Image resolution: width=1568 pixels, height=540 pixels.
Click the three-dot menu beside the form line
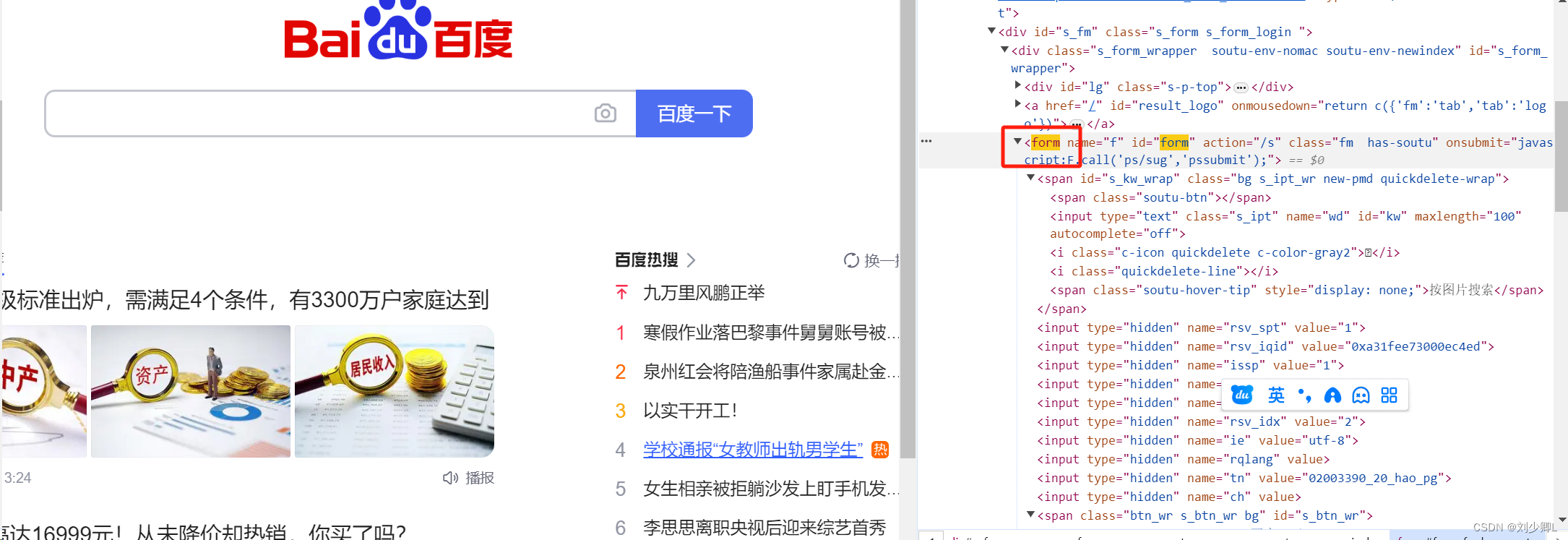(926, 141)
